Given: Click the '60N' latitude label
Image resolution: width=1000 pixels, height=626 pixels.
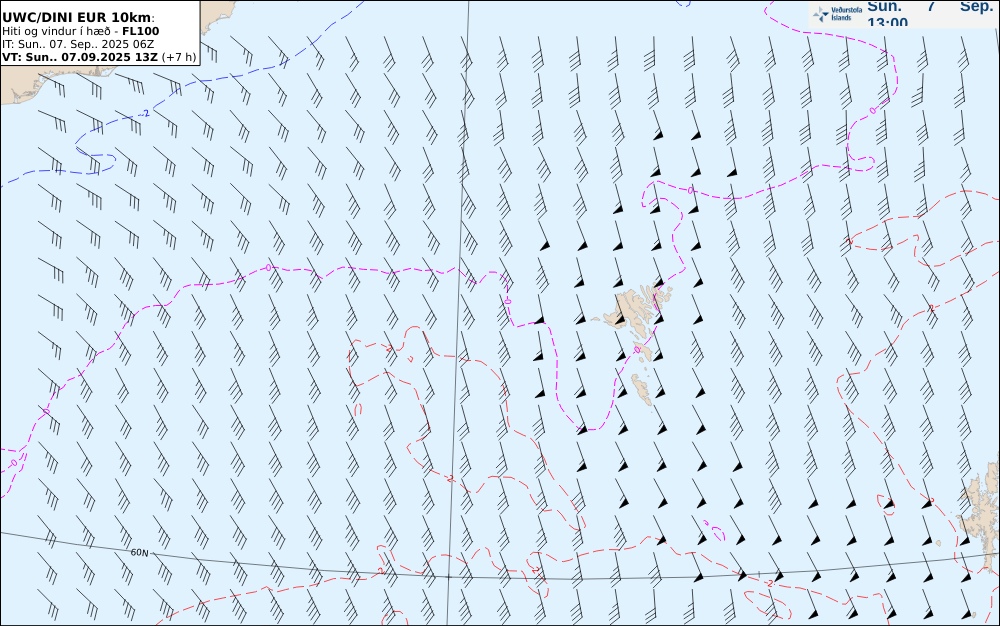Looking at the screenshot, I should pos(139,553).
